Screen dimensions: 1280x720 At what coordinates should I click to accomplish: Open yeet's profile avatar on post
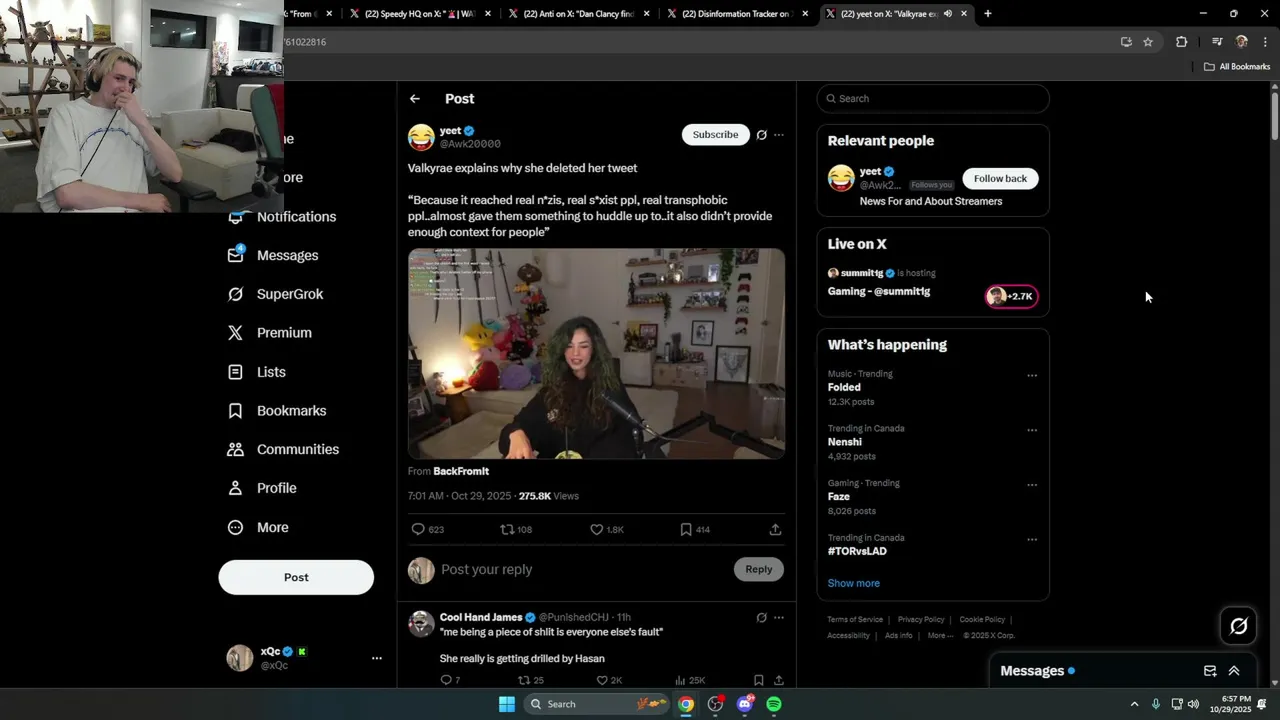[x=421, y=137]
